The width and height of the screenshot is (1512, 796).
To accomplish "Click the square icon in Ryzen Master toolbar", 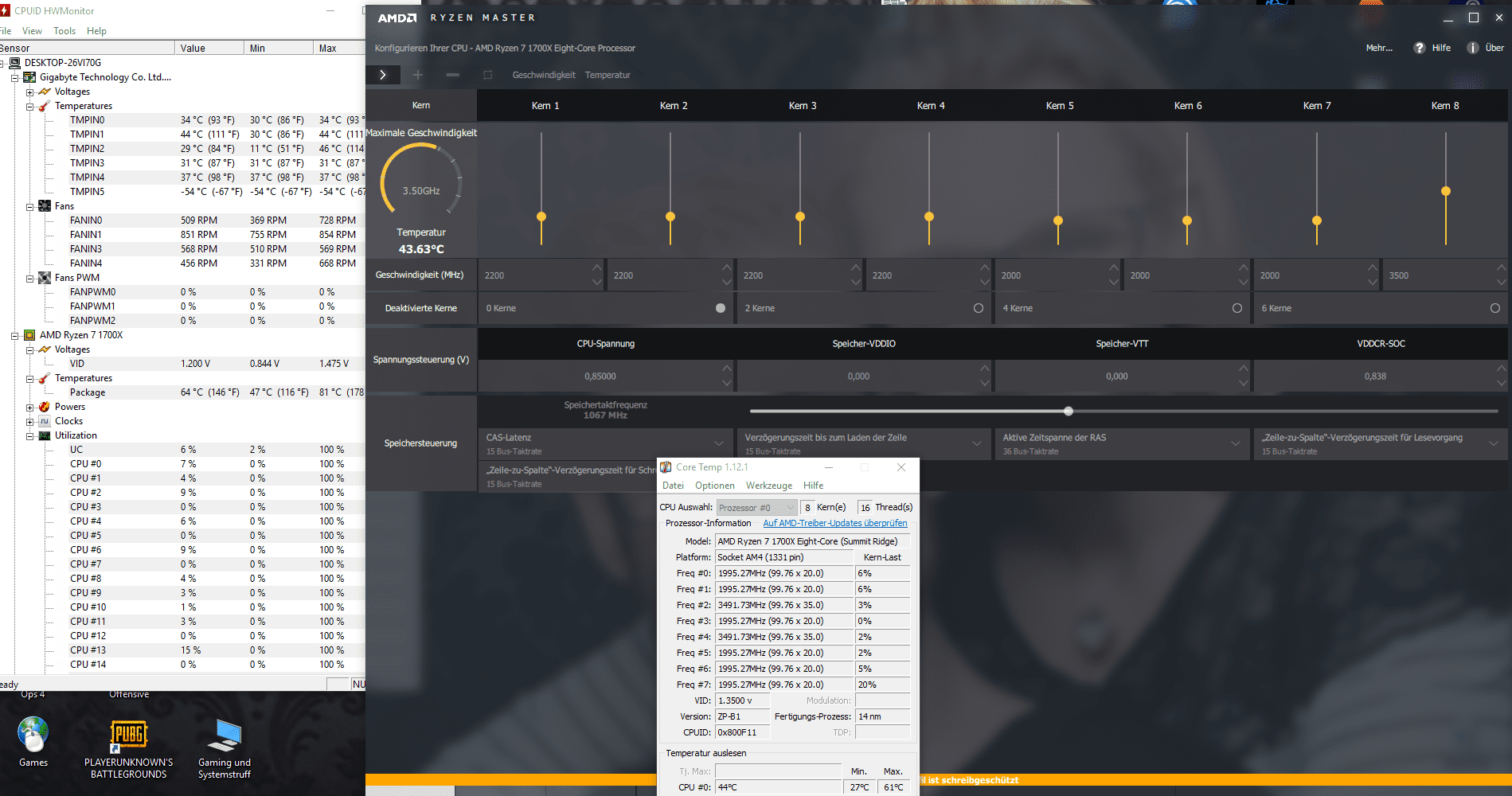I will pos(488,75).
